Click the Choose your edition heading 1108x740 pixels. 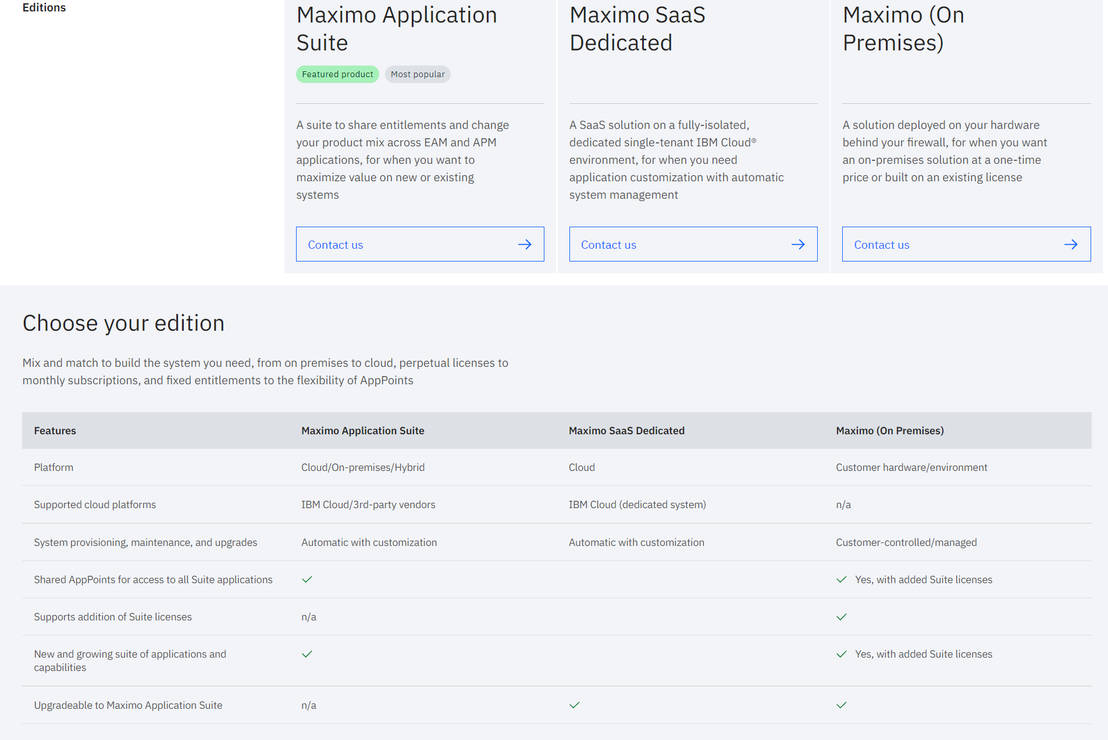[123, 323]
